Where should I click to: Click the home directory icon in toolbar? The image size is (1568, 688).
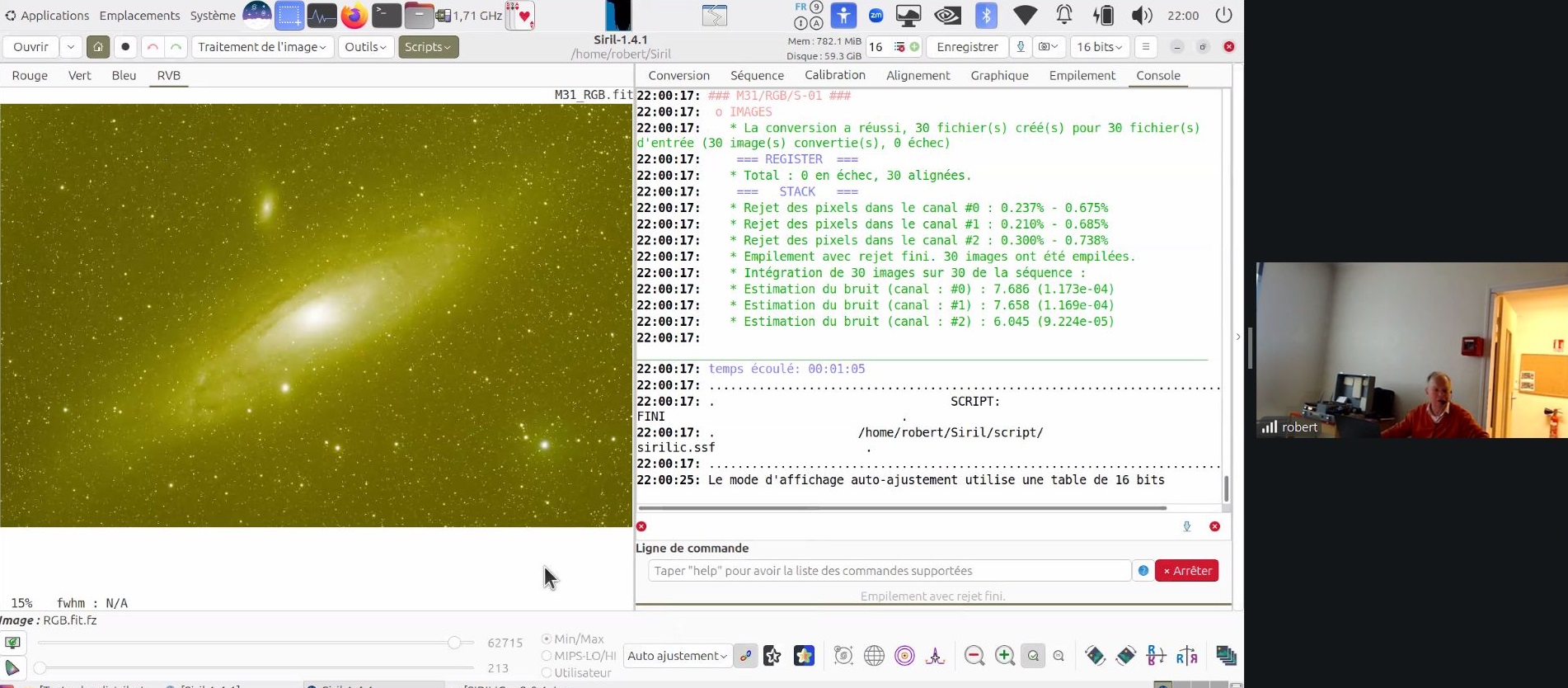point(98,47)
